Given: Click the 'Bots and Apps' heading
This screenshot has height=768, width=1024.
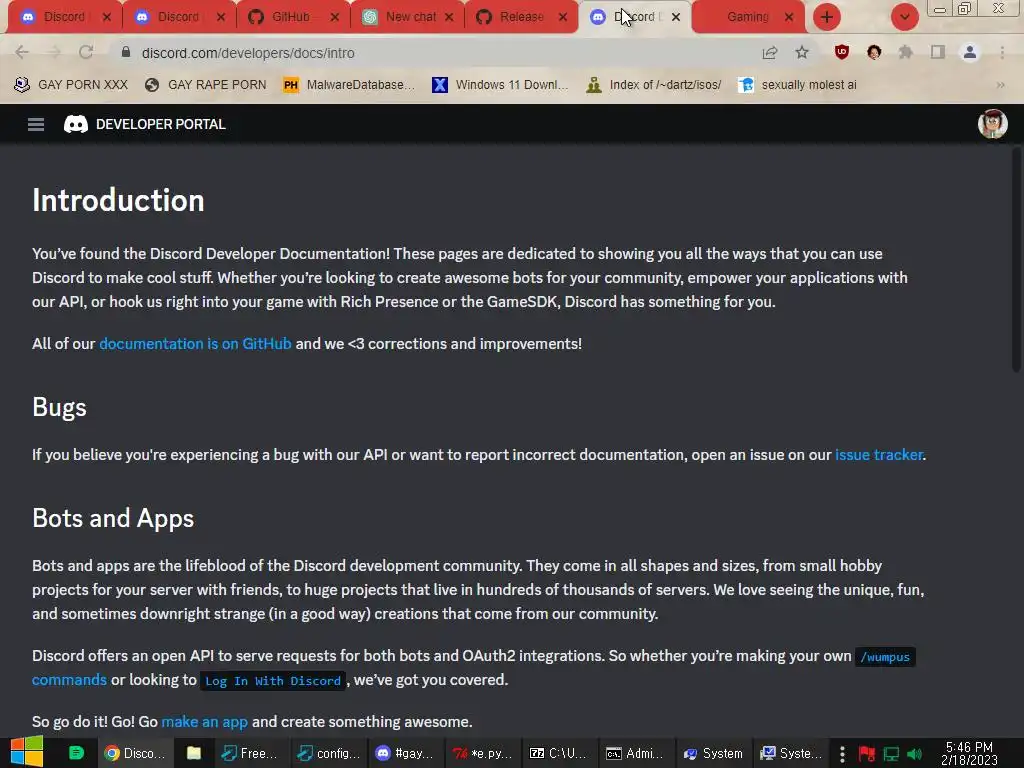Looking at the screenshot, I should (113, 518).
